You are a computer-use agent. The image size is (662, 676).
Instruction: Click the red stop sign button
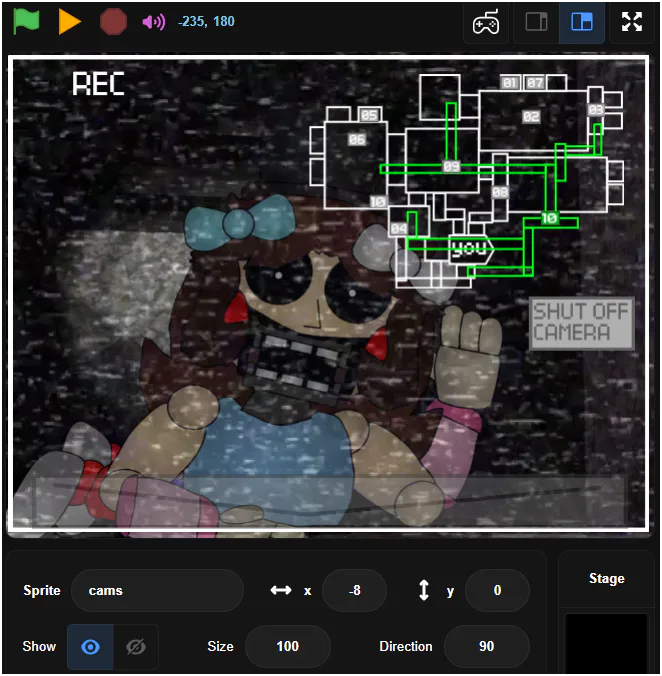pyautogui.click(x=113, y=22)
